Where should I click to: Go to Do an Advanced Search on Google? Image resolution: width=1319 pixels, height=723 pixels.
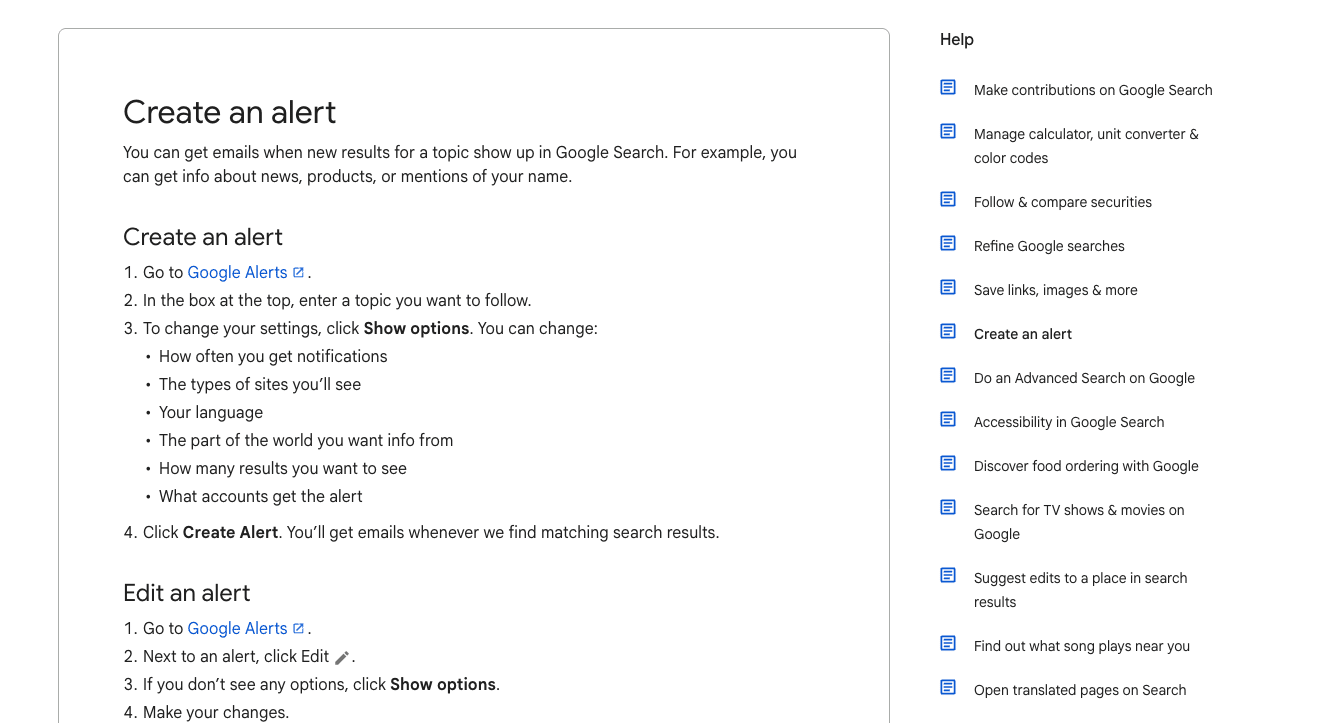coord(1084,378)
